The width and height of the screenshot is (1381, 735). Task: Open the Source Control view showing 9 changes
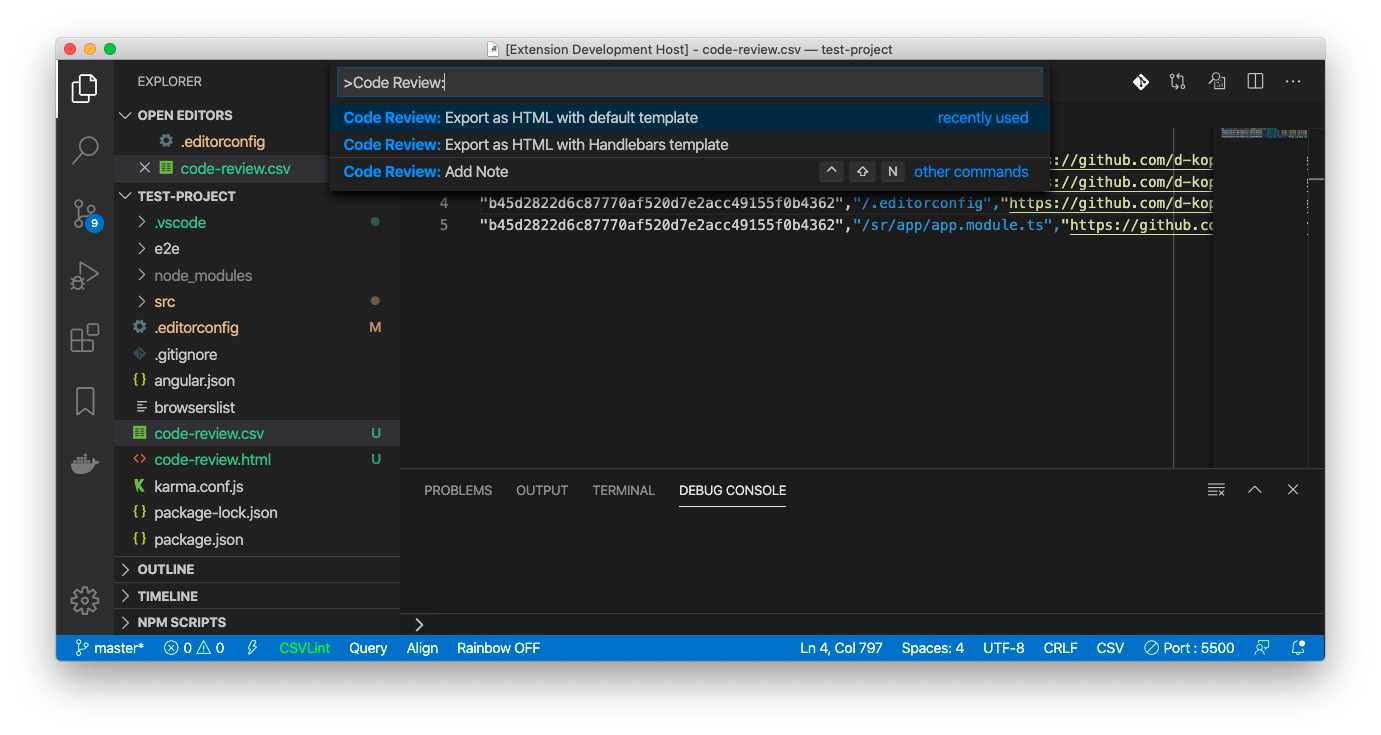pos(85,213)
